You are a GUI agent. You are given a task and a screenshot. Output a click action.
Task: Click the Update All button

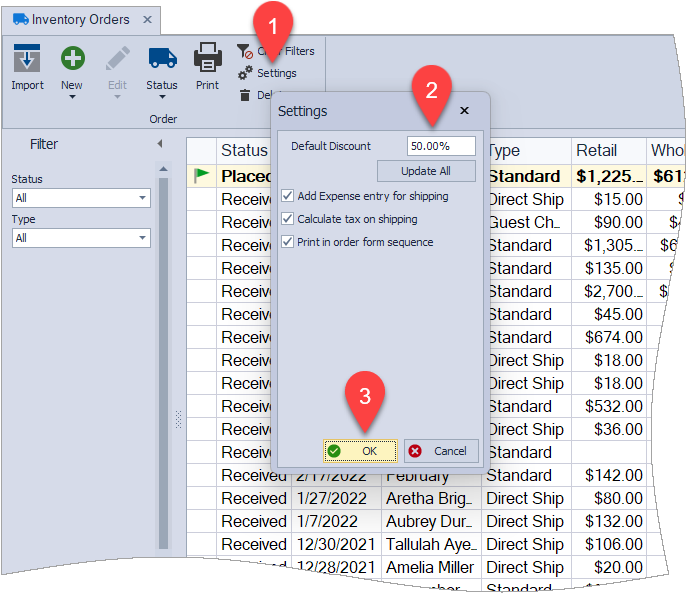pyautogui.click(x=426, y=171)
